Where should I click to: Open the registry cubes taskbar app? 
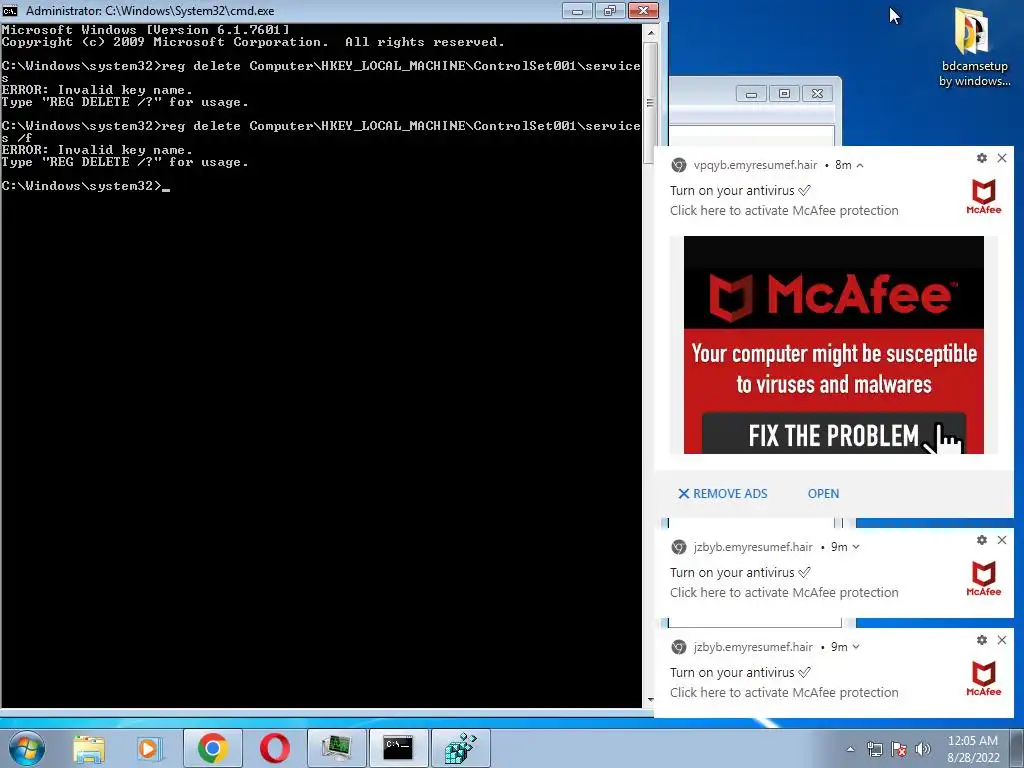[x=460, y=748]
